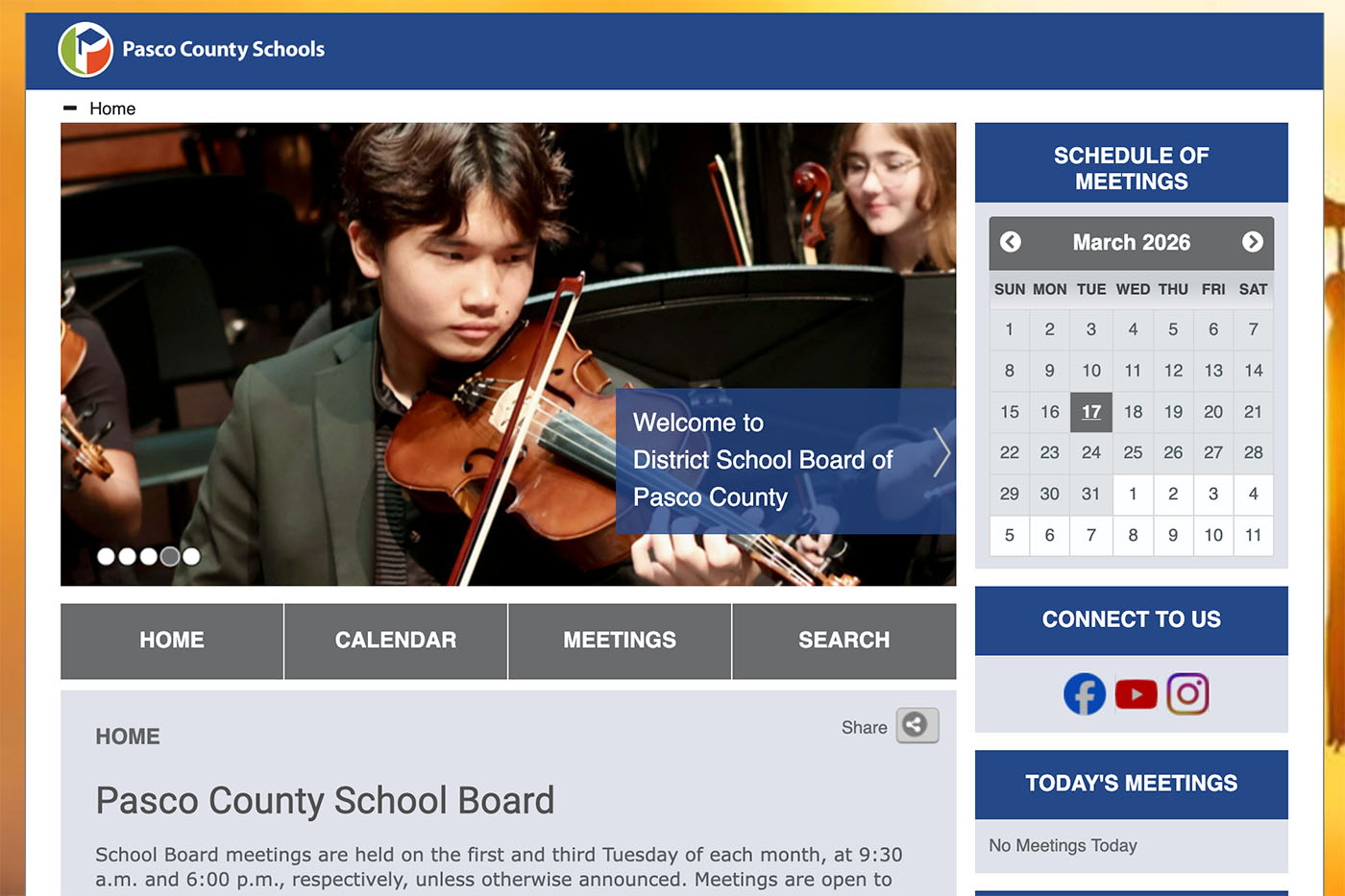Click the Share icon button
Screen dimensions: 1345x896
pos(917,726)
